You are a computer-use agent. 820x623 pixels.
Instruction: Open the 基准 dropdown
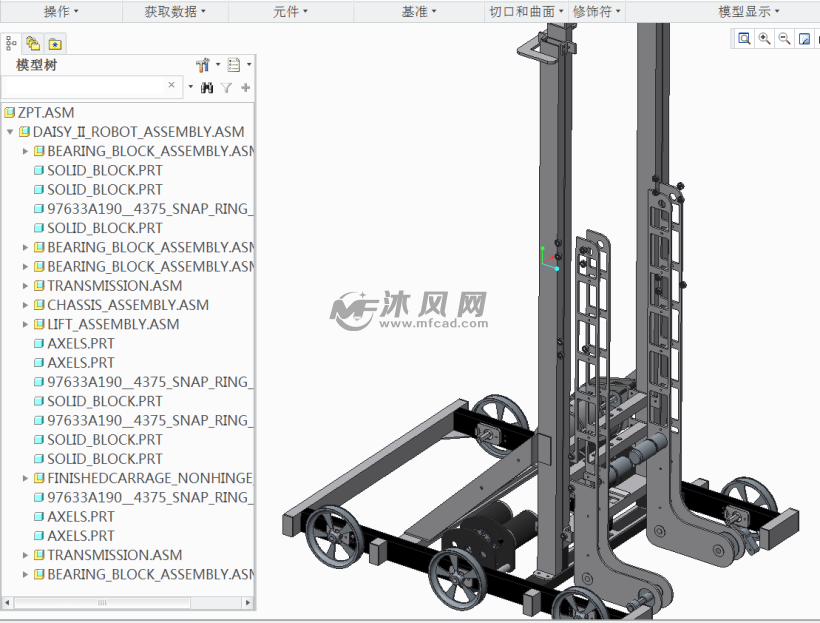(417, 11)
